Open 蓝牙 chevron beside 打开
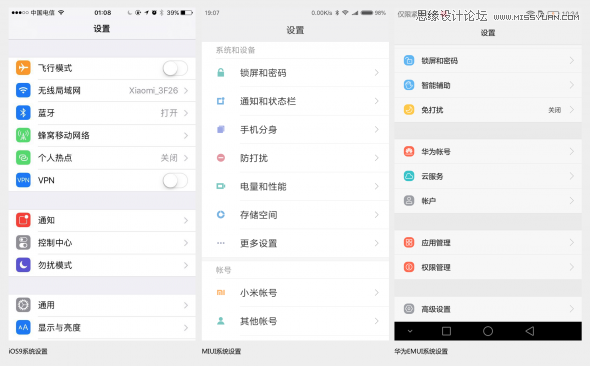590x366 pixels. pyautogui.click(x=186, y=113)
